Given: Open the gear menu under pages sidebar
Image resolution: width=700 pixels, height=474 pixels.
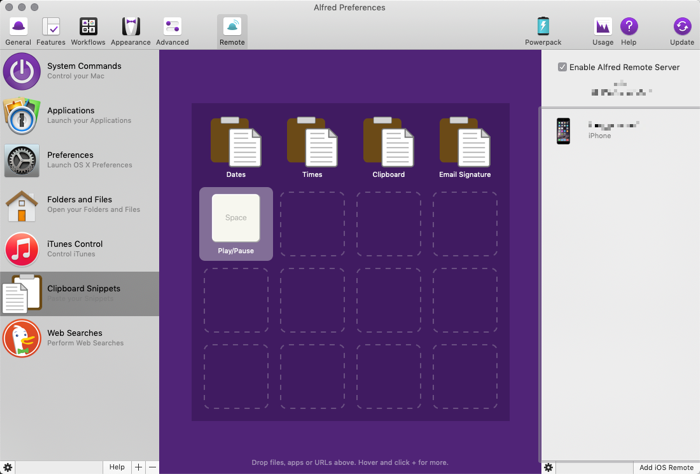Looking at the screenshot, I should 8,467.
